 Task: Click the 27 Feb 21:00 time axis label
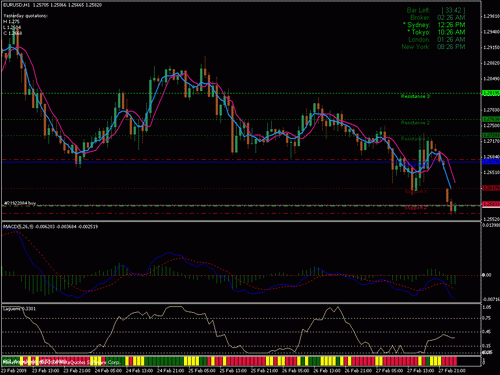452,370
